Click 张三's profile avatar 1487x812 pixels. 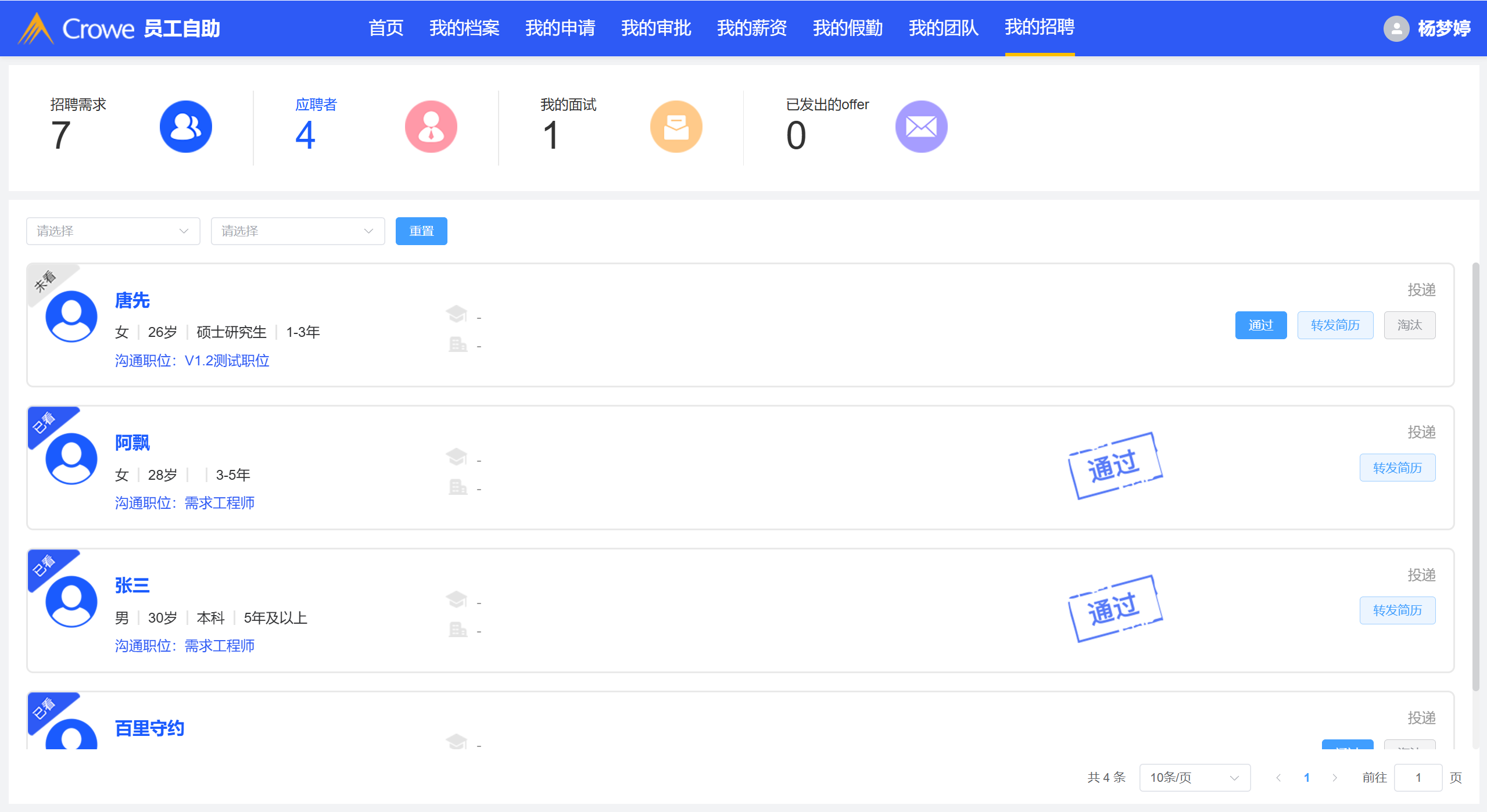71,601
